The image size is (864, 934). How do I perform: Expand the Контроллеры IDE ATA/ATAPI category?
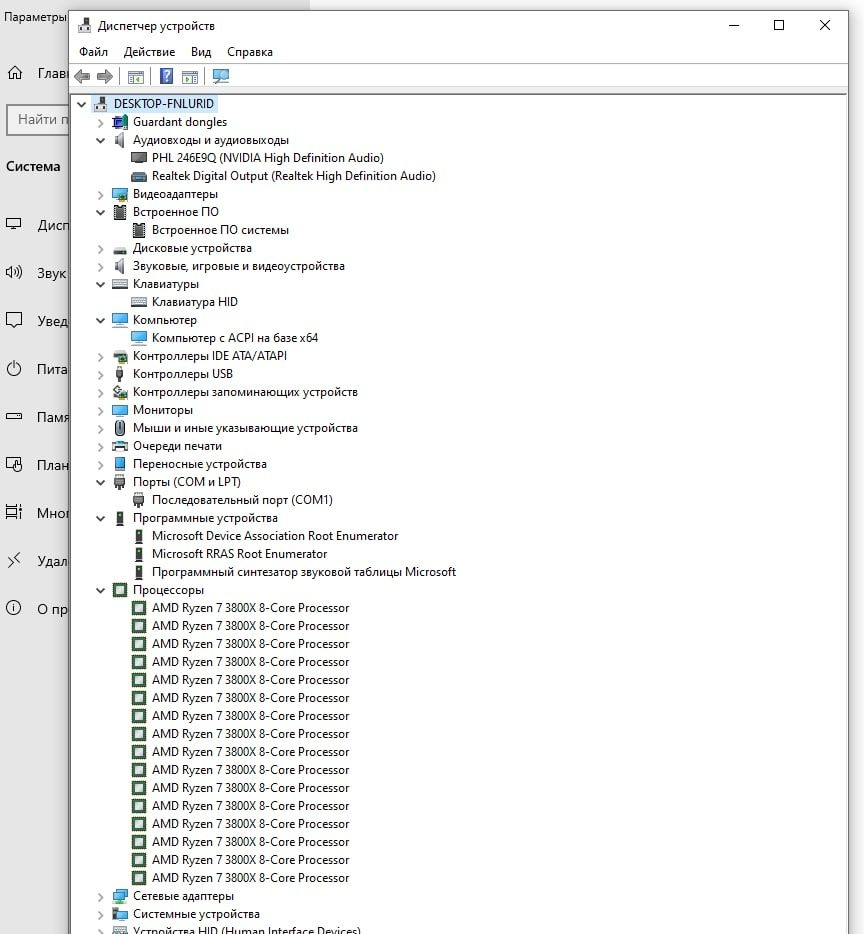coord(101,357)
